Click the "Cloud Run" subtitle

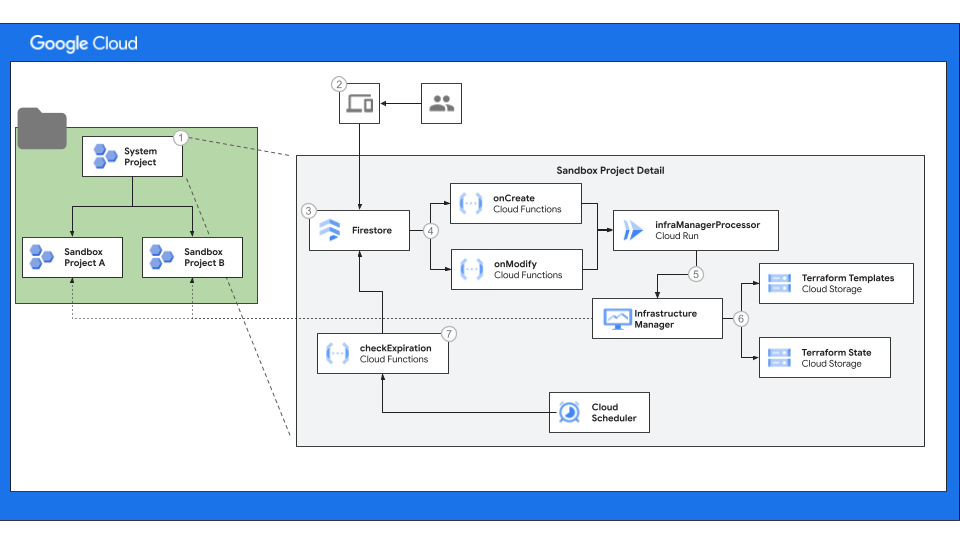(x=677, y=236)
